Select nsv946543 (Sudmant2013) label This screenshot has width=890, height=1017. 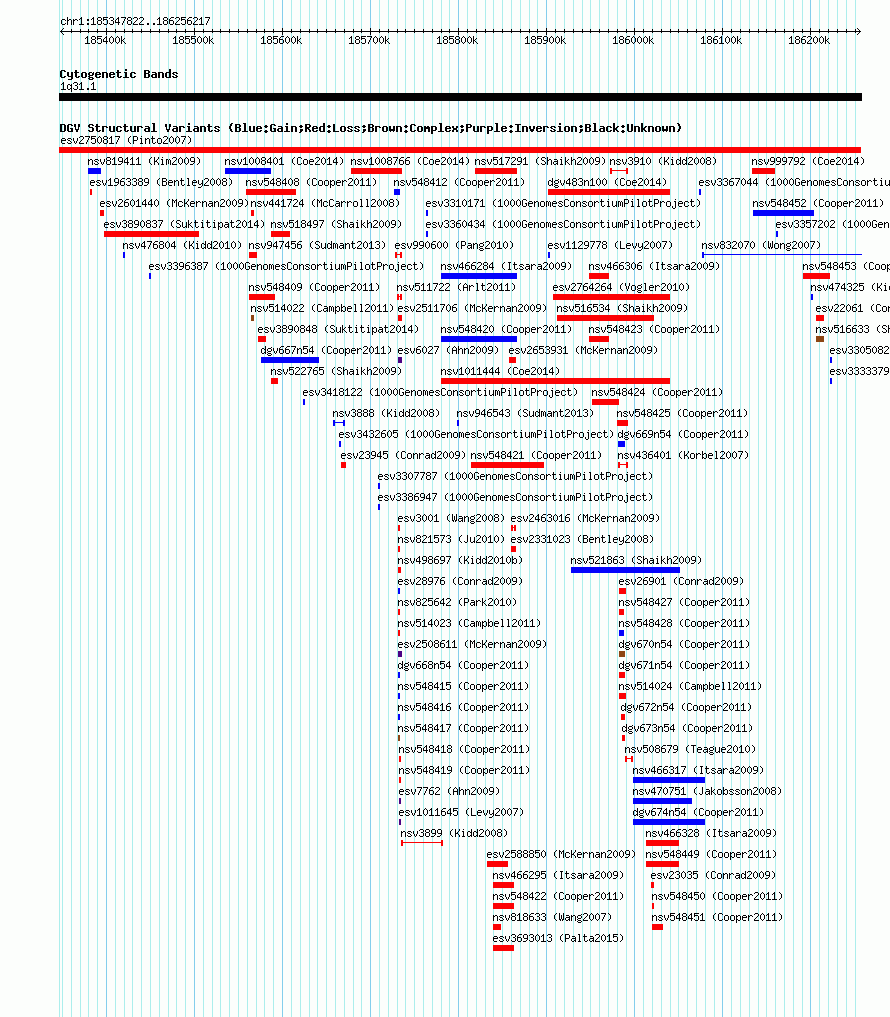coord(525,413)
